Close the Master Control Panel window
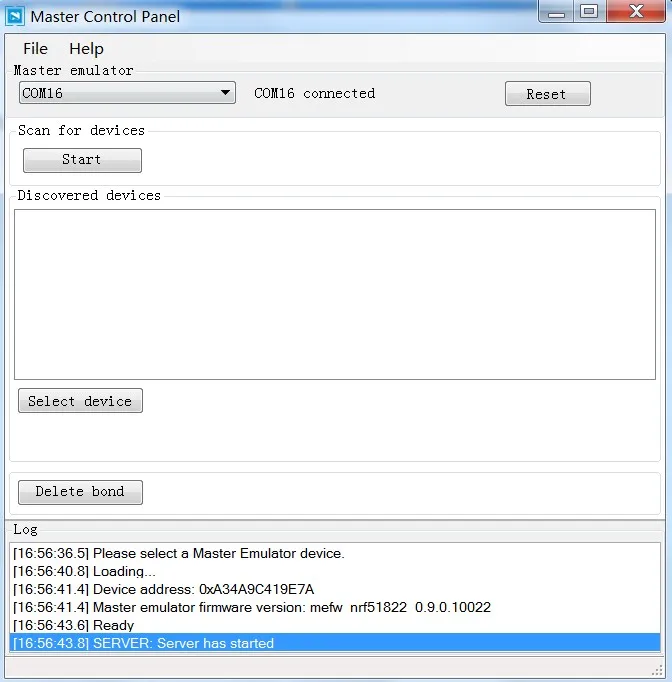This screenshot has width=672, height=682. 636,11
